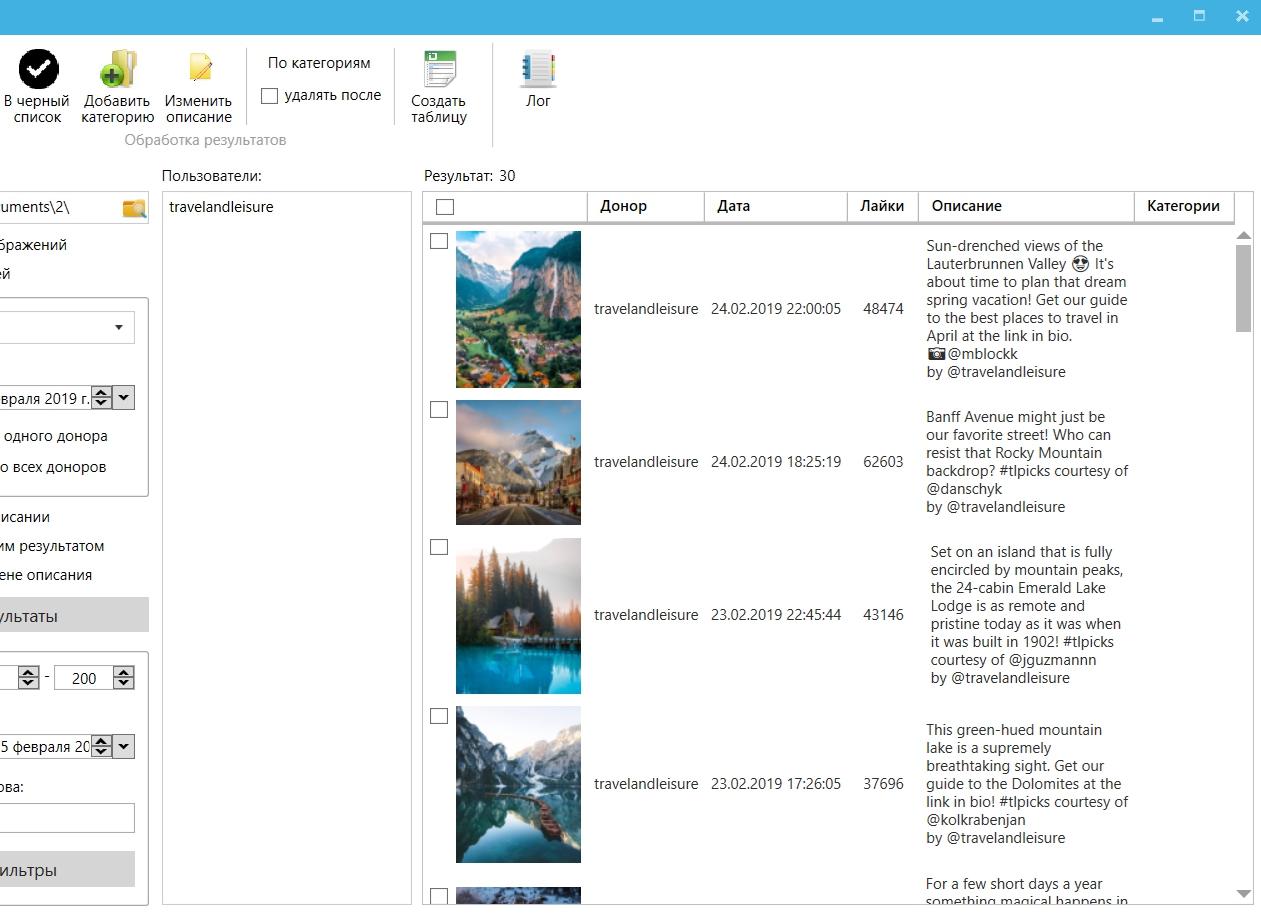This screenshot has width=1261, height=914.
Task: Click the 'Добавить категорию' folder icon
Action: click(118, 69)
